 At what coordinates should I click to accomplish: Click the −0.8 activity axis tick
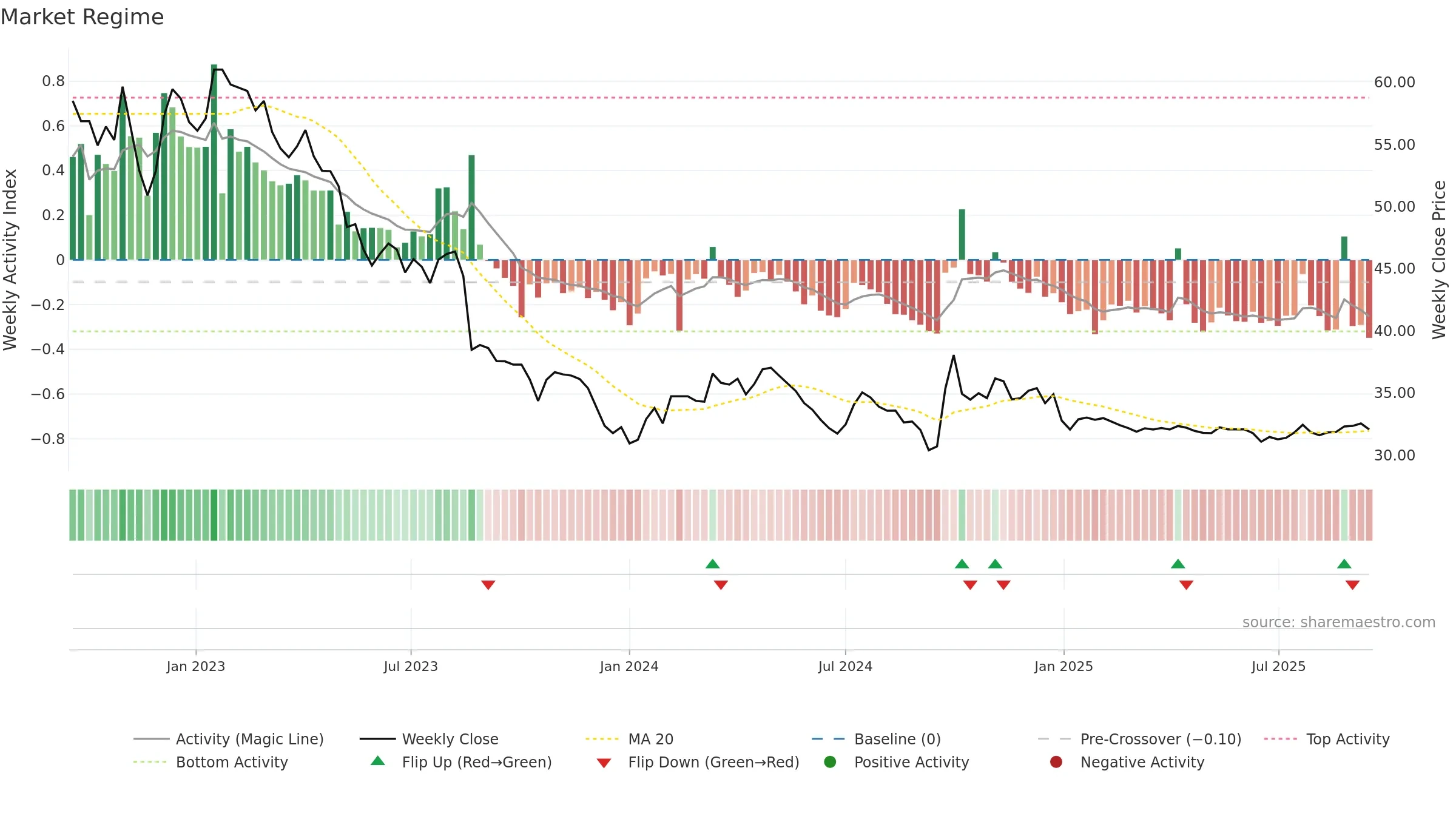48,439
